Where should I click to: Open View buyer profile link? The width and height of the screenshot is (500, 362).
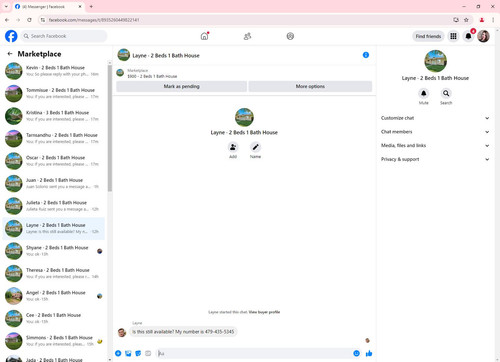264,312
